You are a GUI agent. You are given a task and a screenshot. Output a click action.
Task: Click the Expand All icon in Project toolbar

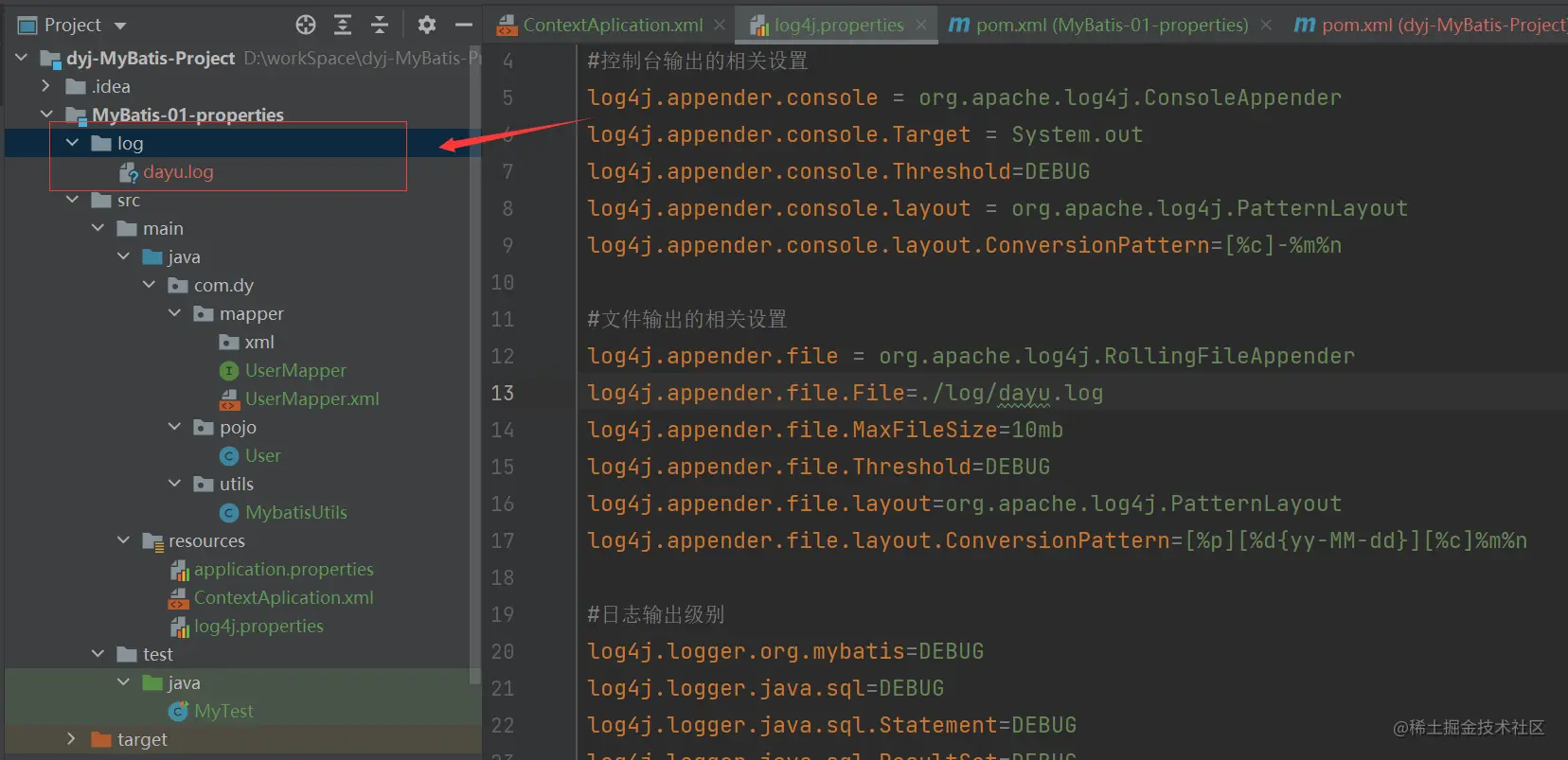point(343,25)
